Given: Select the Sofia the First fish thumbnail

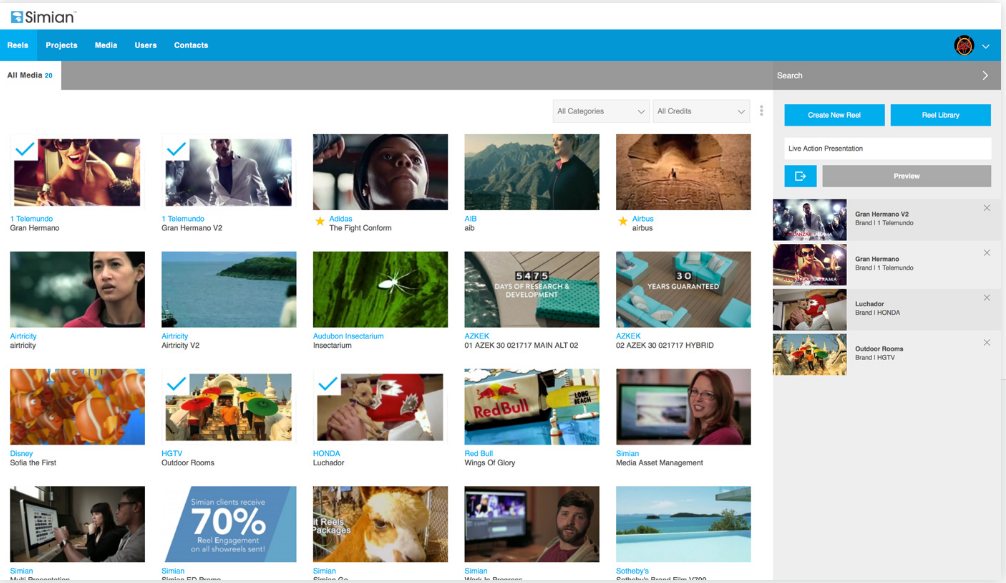Looking at the screenshot, I should 78,407.
